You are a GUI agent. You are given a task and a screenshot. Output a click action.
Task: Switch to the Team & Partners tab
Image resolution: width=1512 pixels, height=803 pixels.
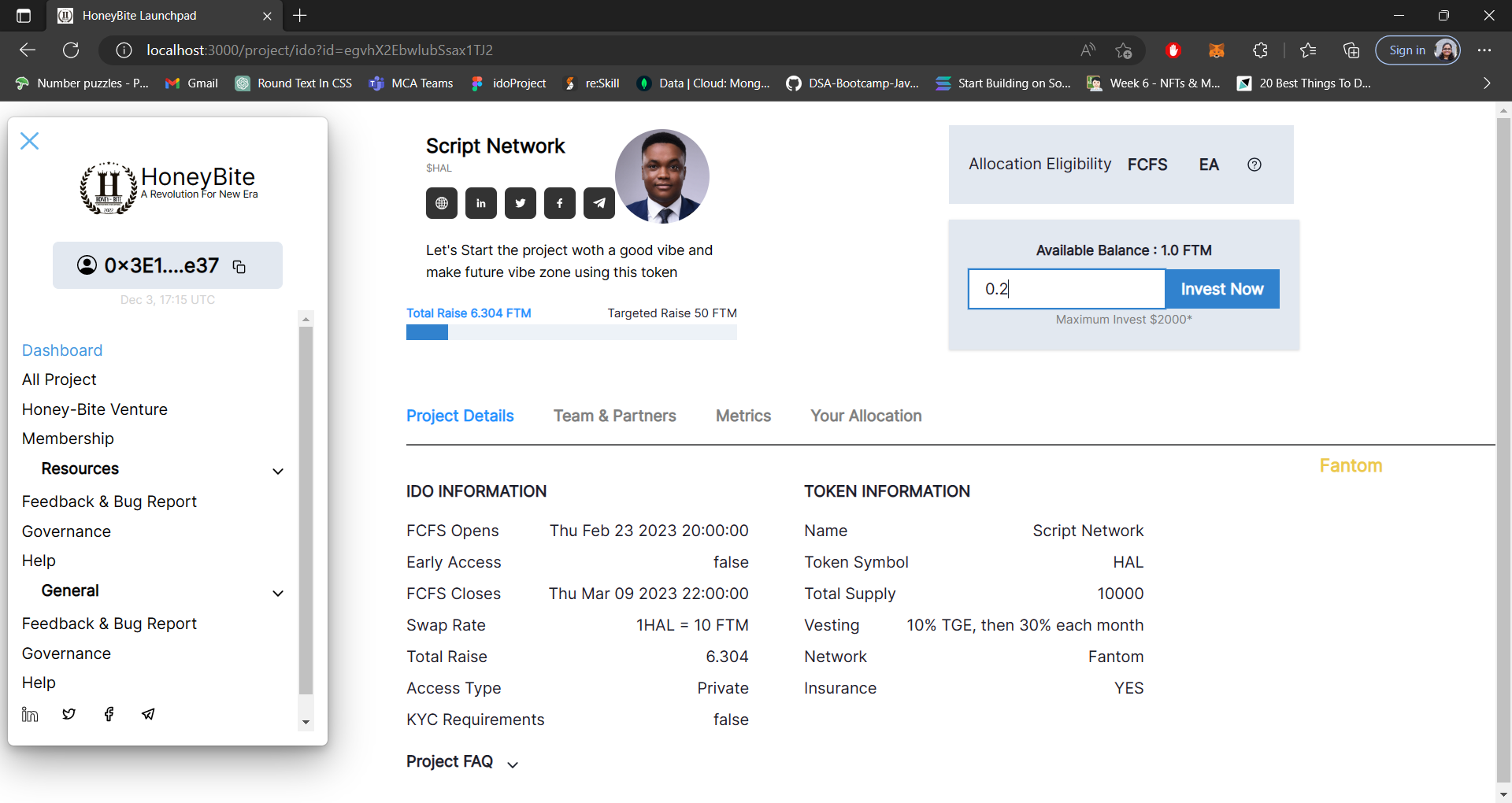pyautogui.click(x=615, y=416)
